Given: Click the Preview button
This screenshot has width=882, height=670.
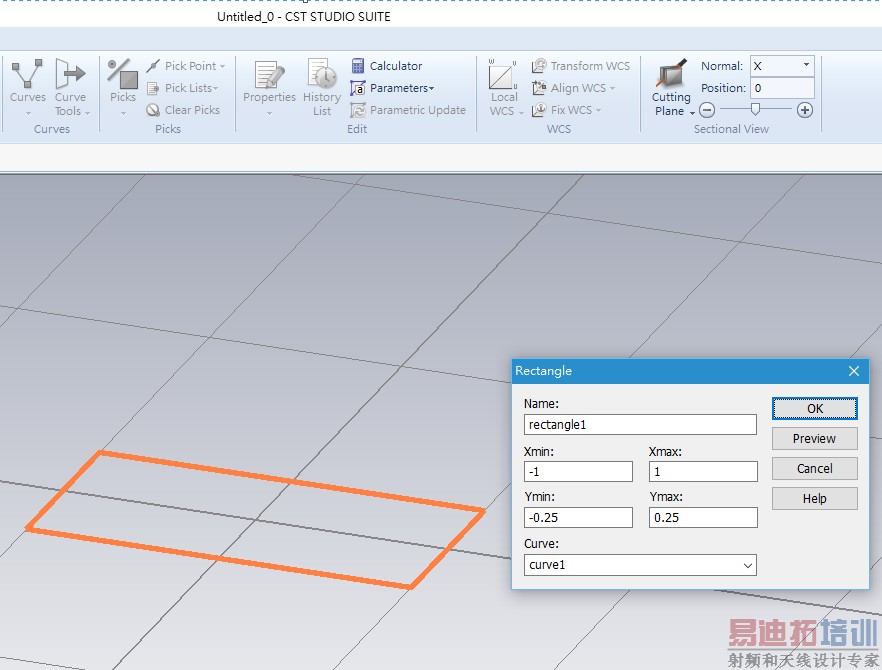Looking at the screenshot, I should [x=814, y=439].
